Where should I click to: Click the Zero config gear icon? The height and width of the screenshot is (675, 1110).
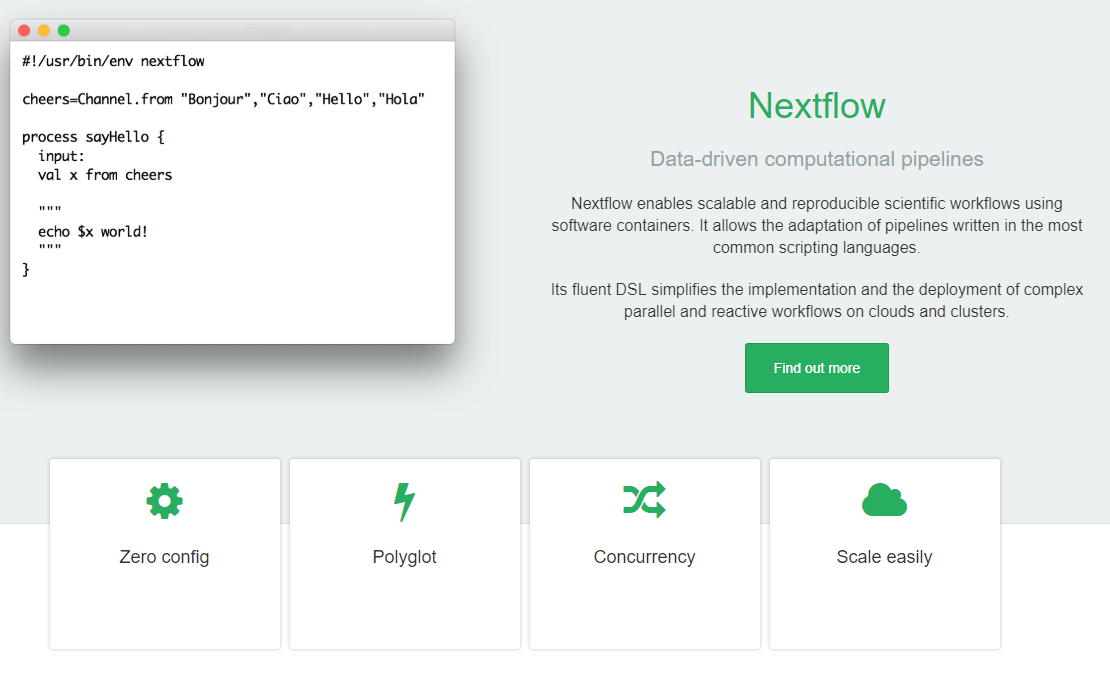(164, 501)
